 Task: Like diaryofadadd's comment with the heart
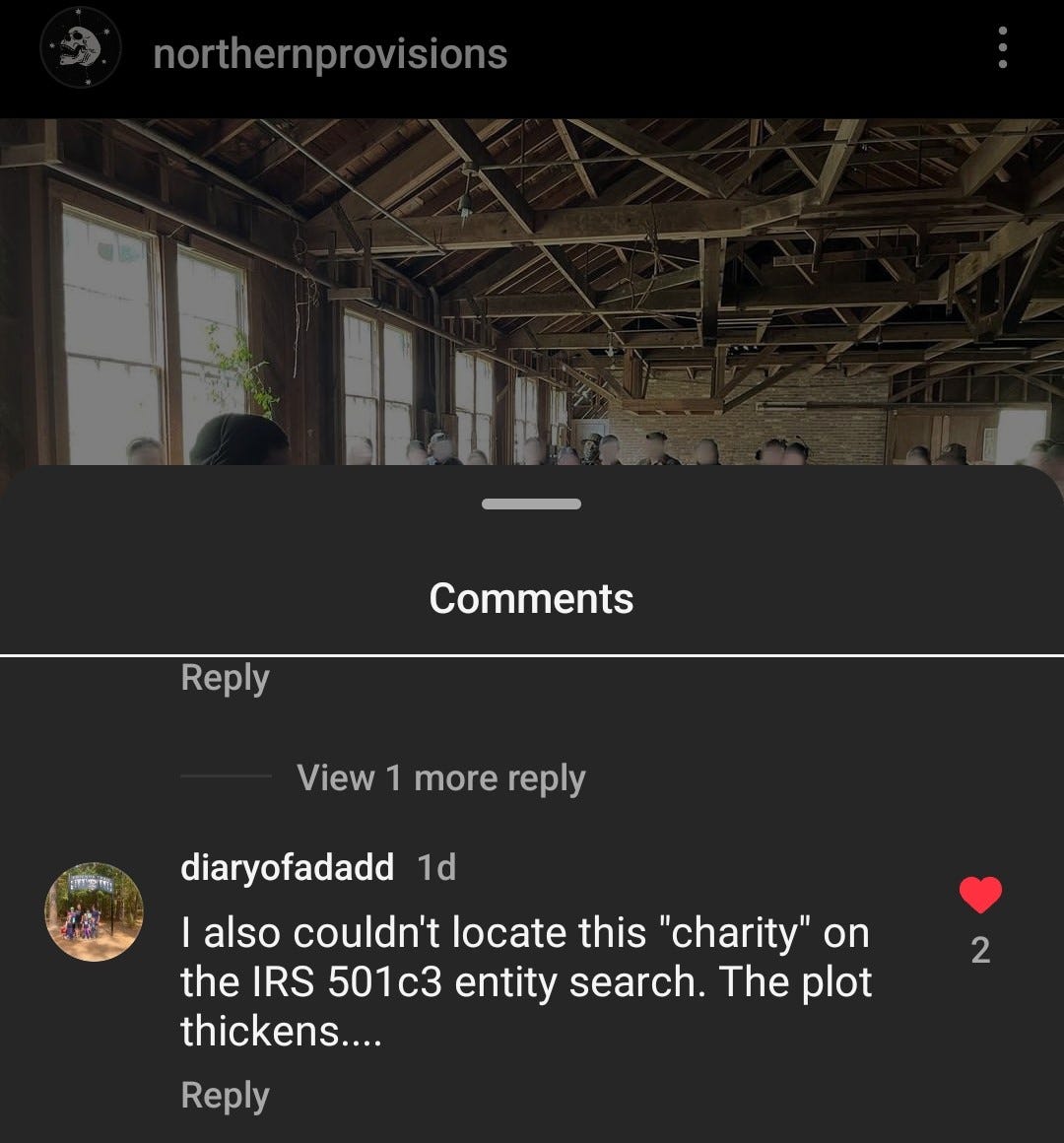[x=980, y=895]
